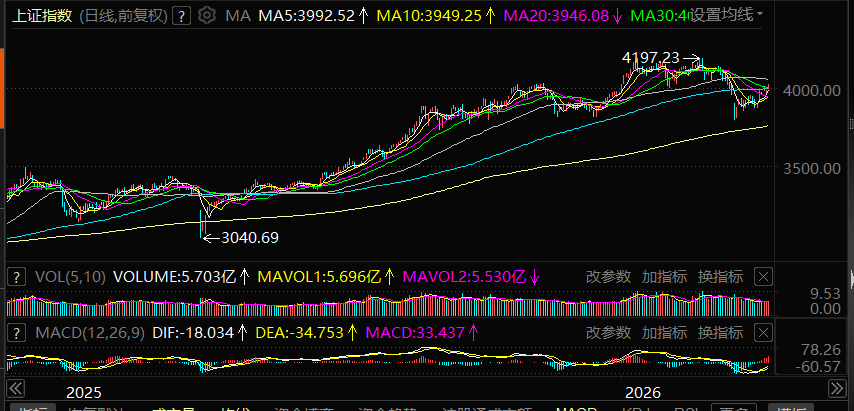
Task: Close the VOL indicator panel
Action: [763, 277]
